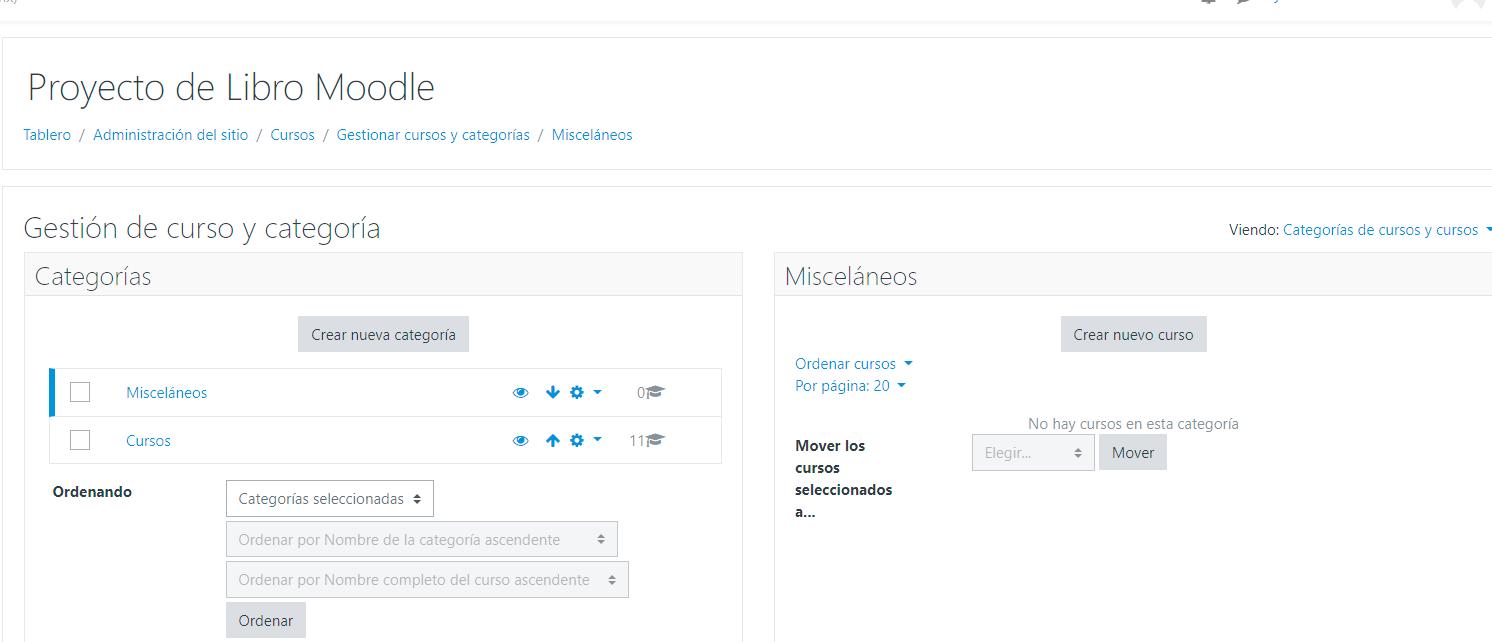The width and height of the screenshot is (1492, 642).
Task: Open gear actions menu for Misceláneos
Action: tap(585, 393)
